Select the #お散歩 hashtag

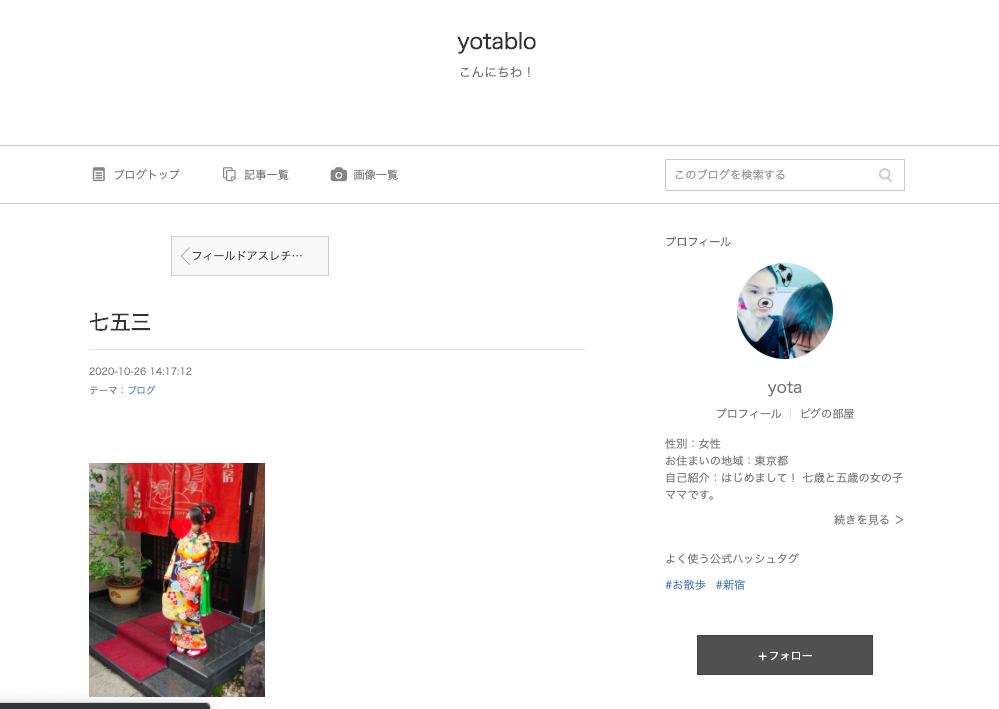pyautogui.click(x=686, y=585)
